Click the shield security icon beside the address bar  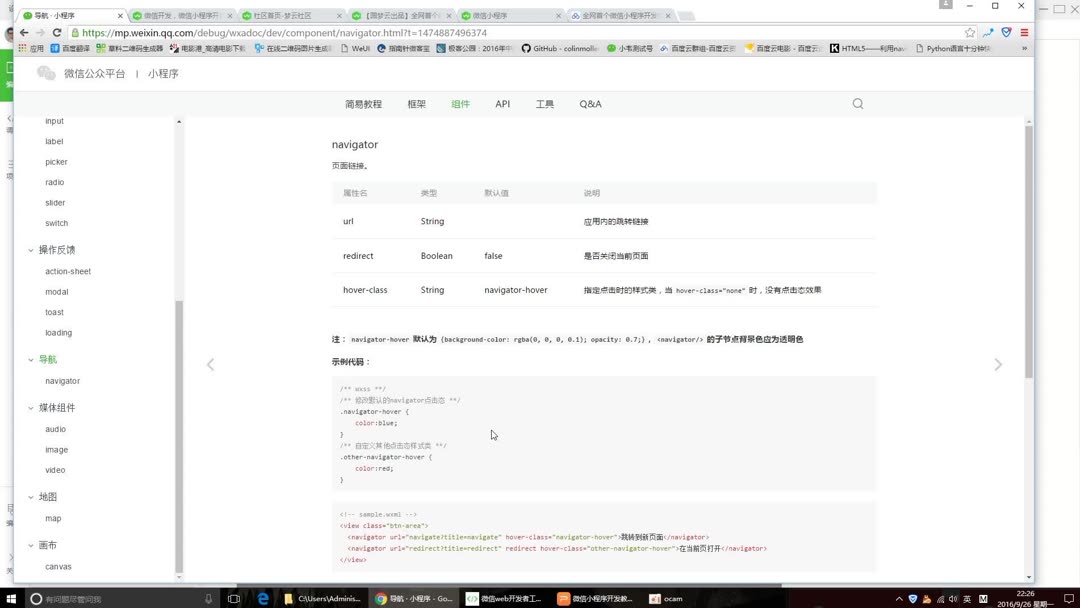1005,32
